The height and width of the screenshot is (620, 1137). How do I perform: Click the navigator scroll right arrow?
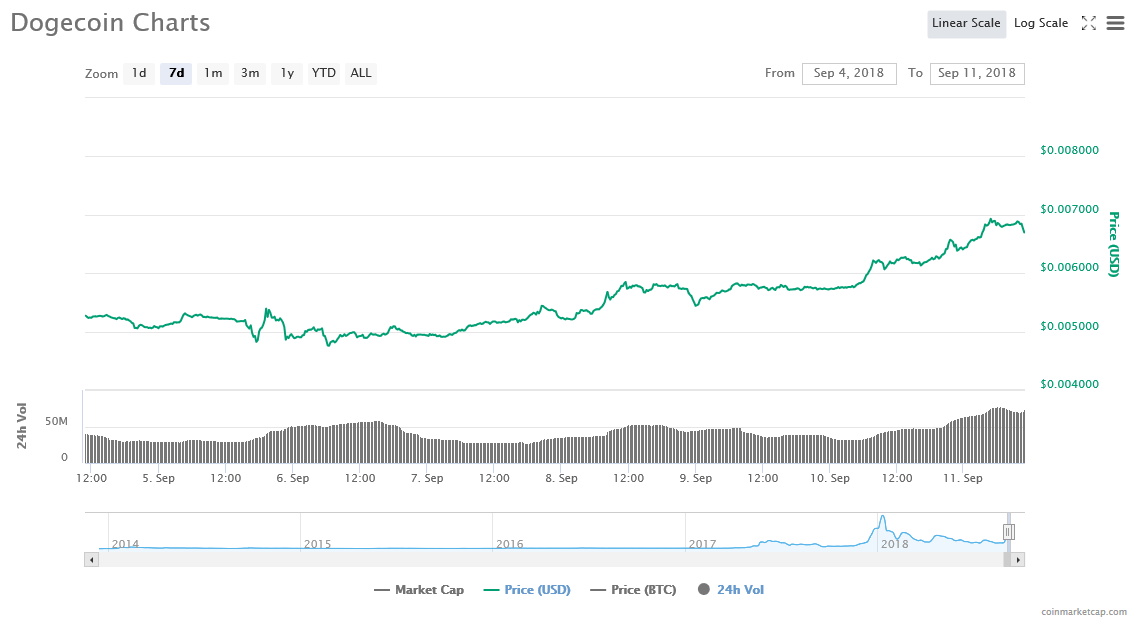coord(1018,560)
